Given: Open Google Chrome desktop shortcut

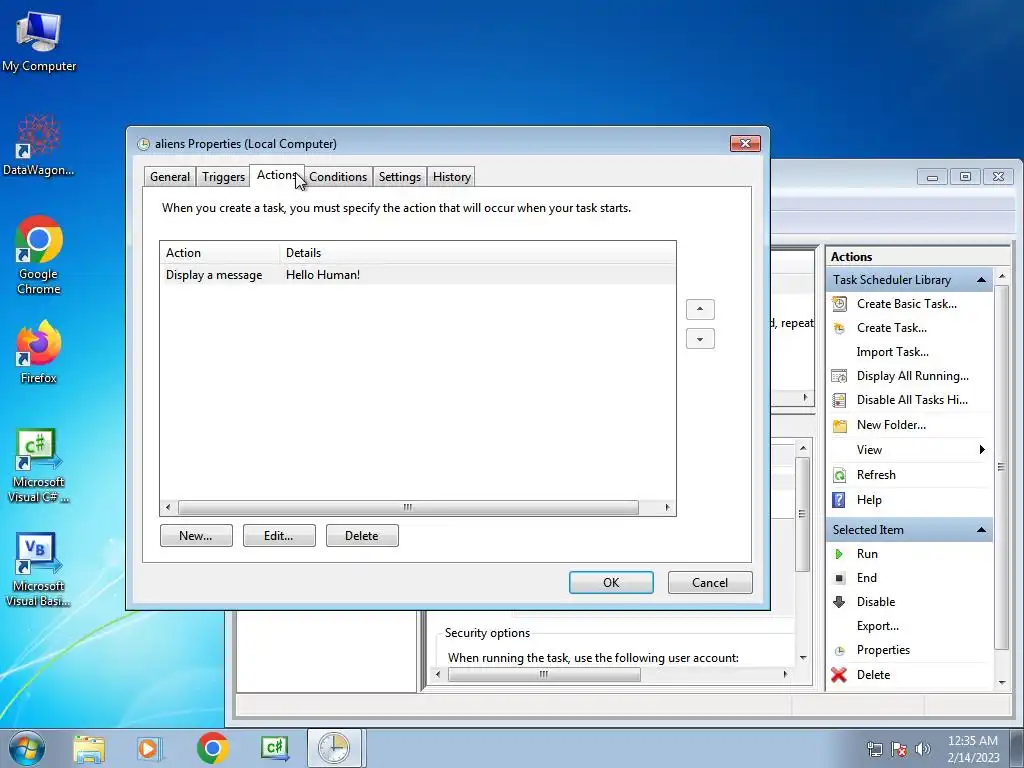Looking at the screenshot, I should tap(39, 255).
